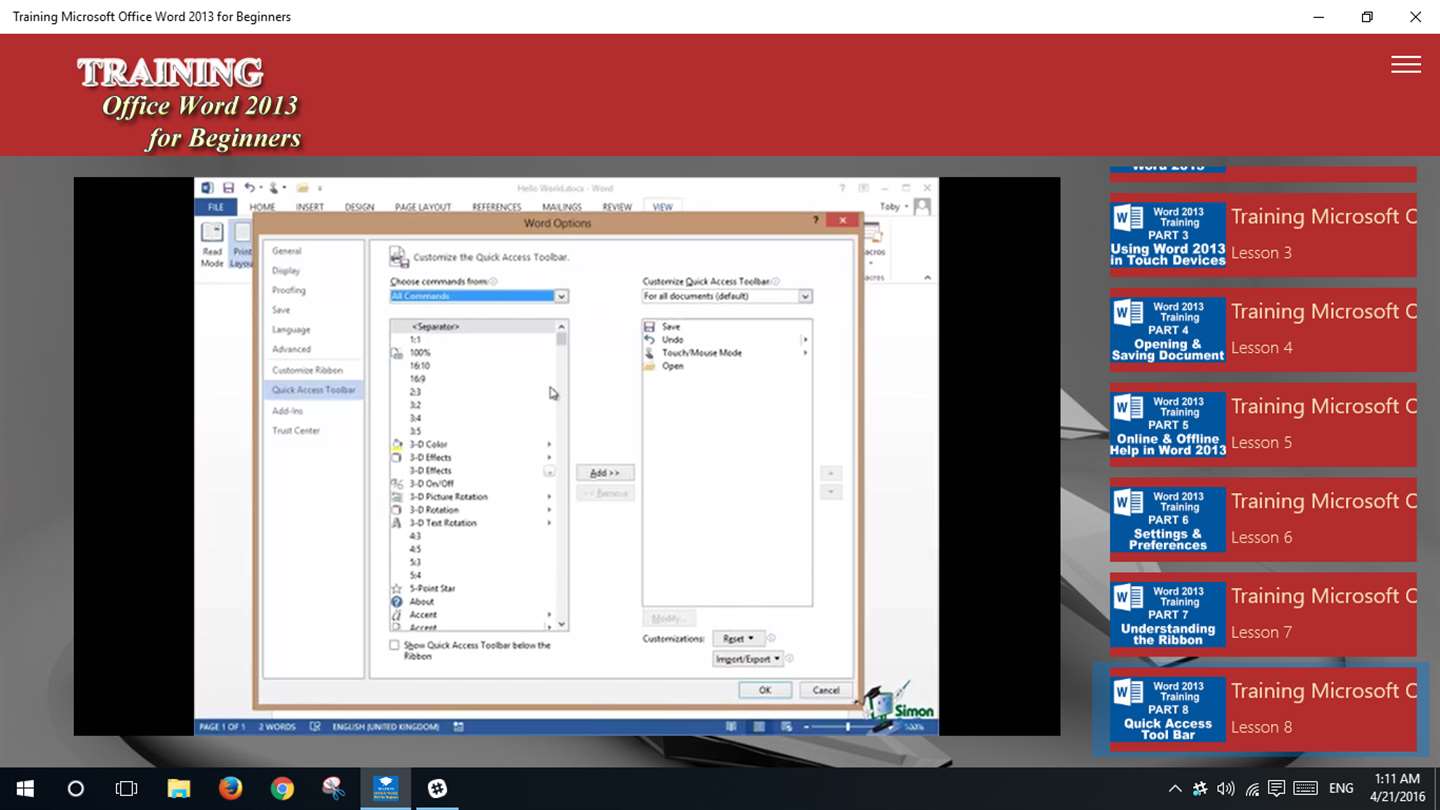
Task: Select the "Lesson 6" text
Action: click(x=1261, y=538)
